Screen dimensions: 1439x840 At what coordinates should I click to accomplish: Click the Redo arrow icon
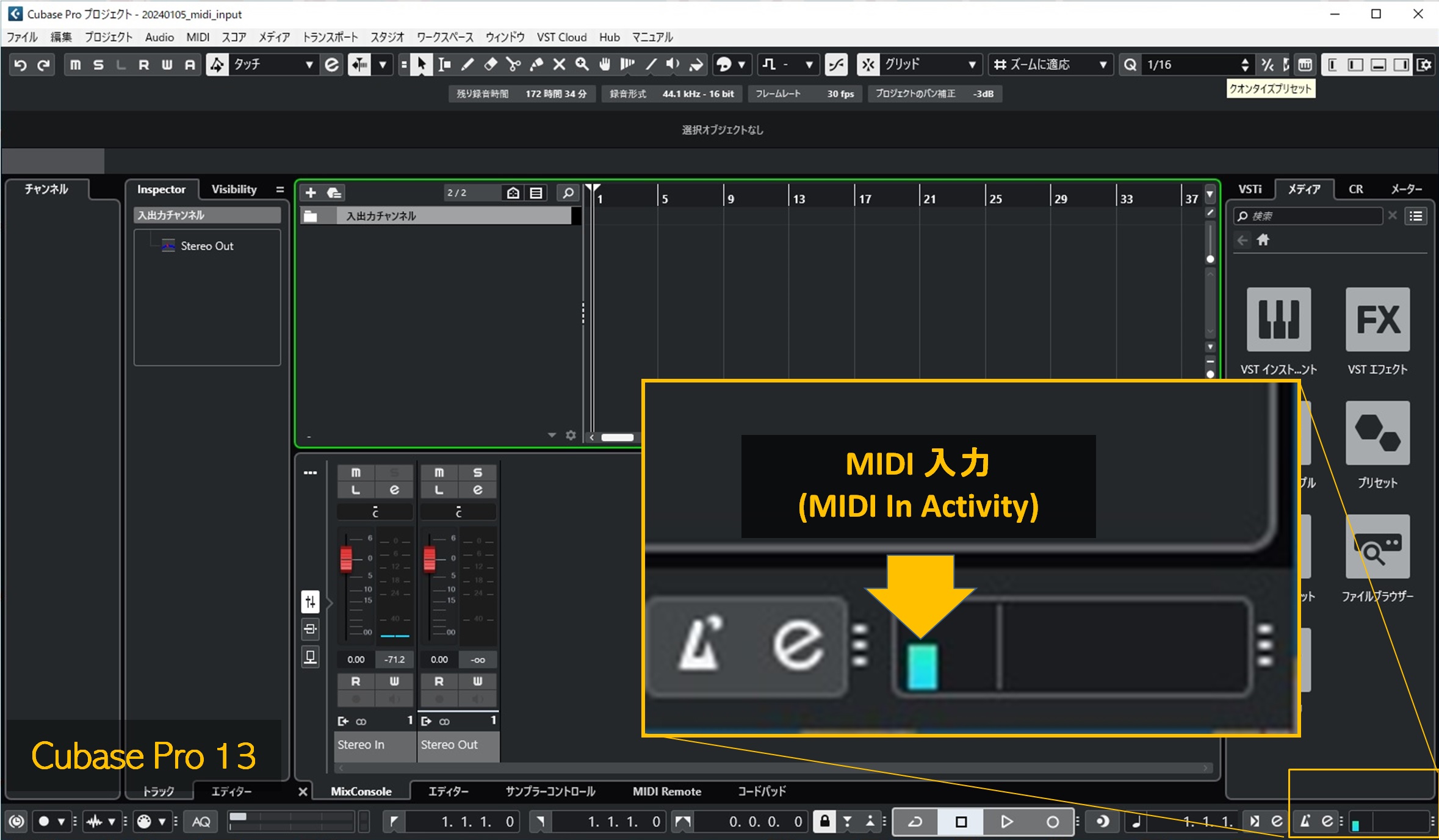click(43, 65)
